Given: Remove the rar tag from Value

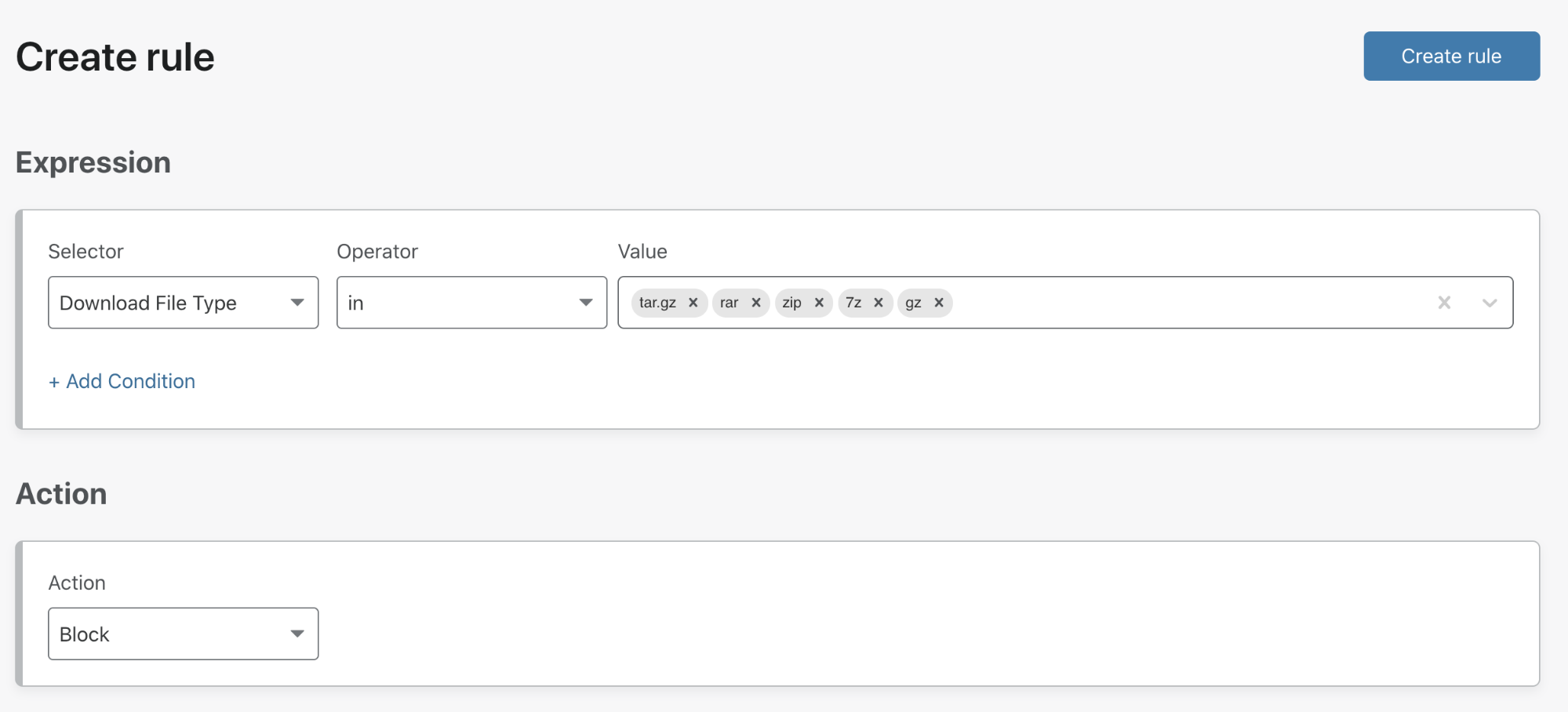Looking at the screenshot, I should [756, 303].
